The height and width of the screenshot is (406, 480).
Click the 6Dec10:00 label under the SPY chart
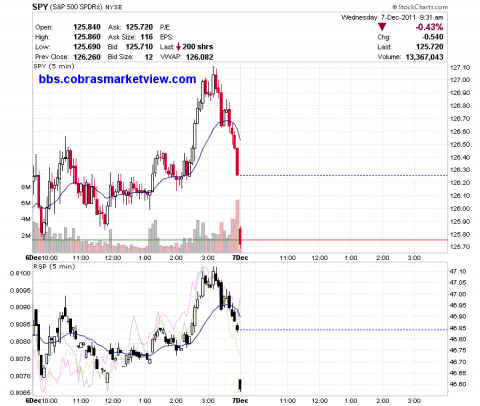(x=42, y=258)
